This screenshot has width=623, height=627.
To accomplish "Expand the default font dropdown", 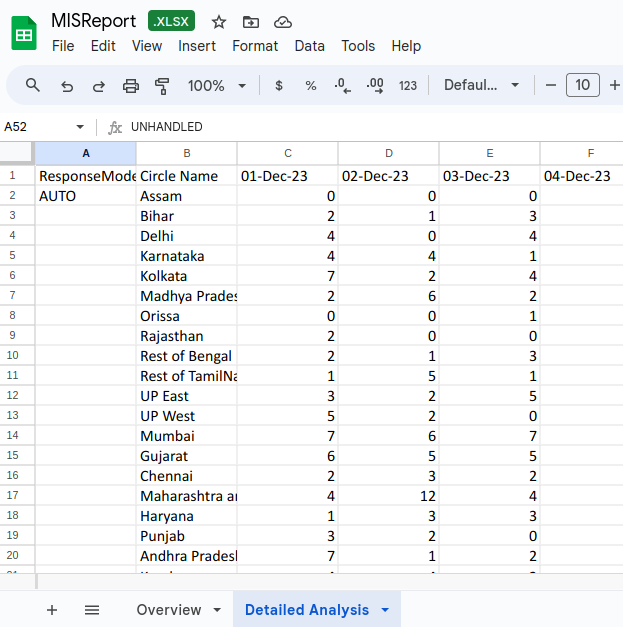I will point(482,86).
